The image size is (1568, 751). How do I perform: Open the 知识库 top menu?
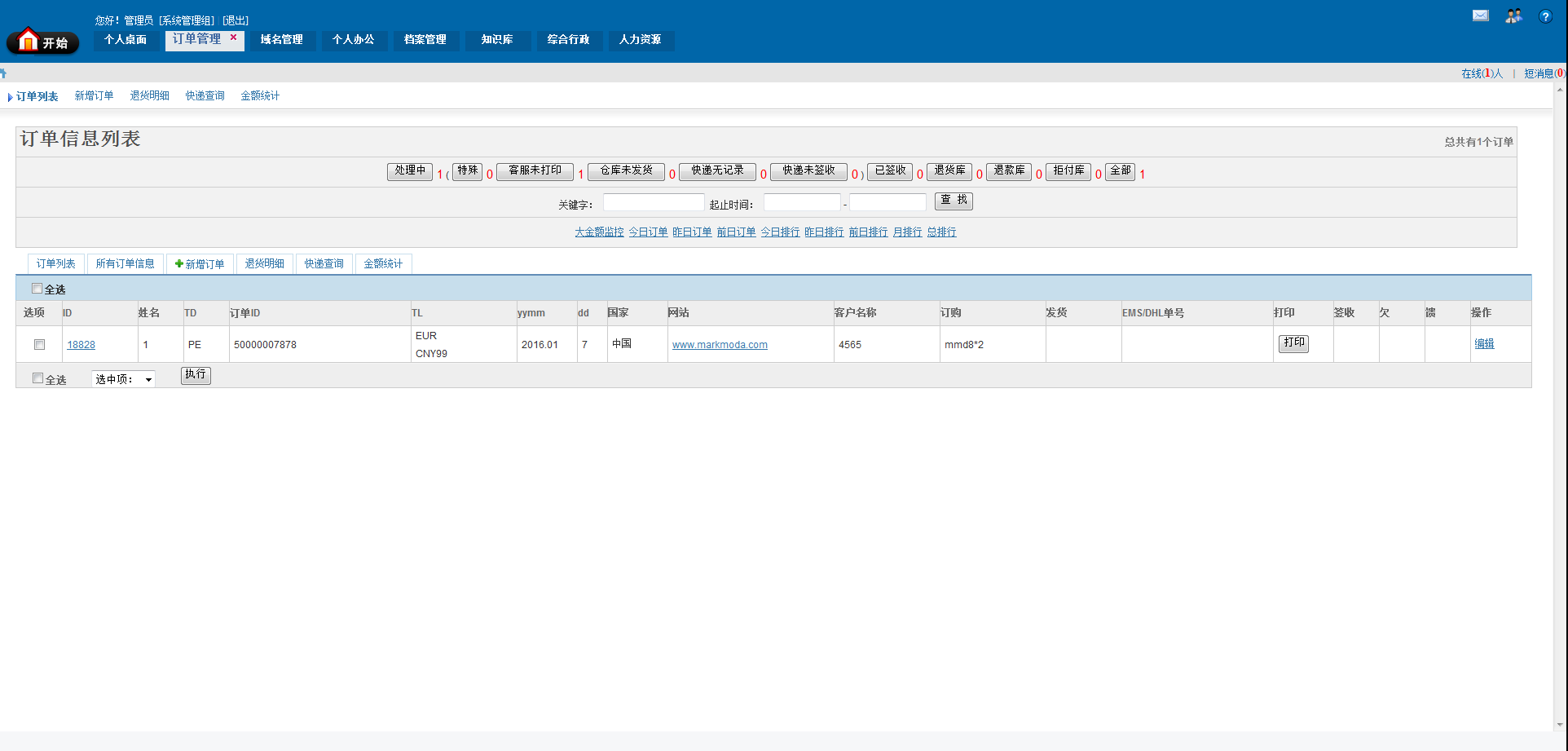coord(497,40)
